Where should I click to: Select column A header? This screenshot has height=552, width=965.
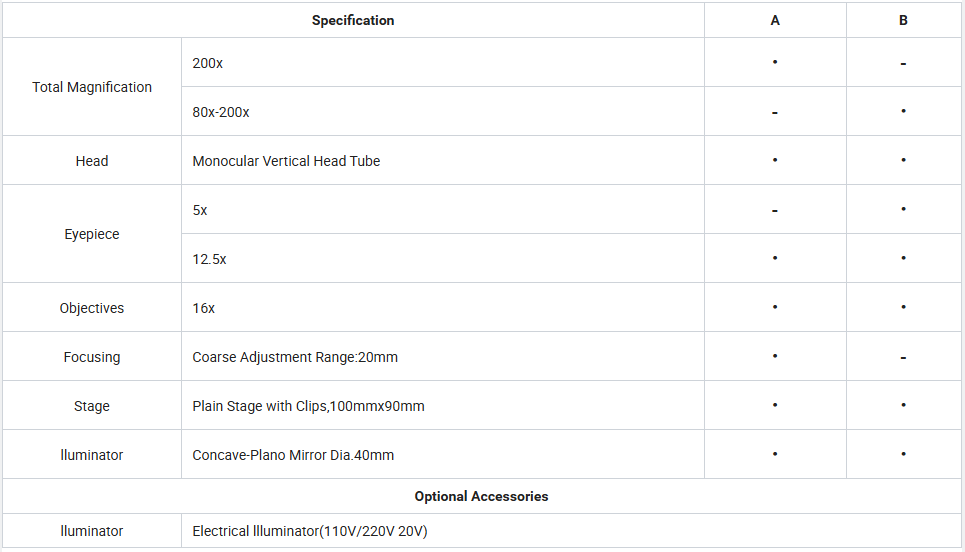pos(775,20)
